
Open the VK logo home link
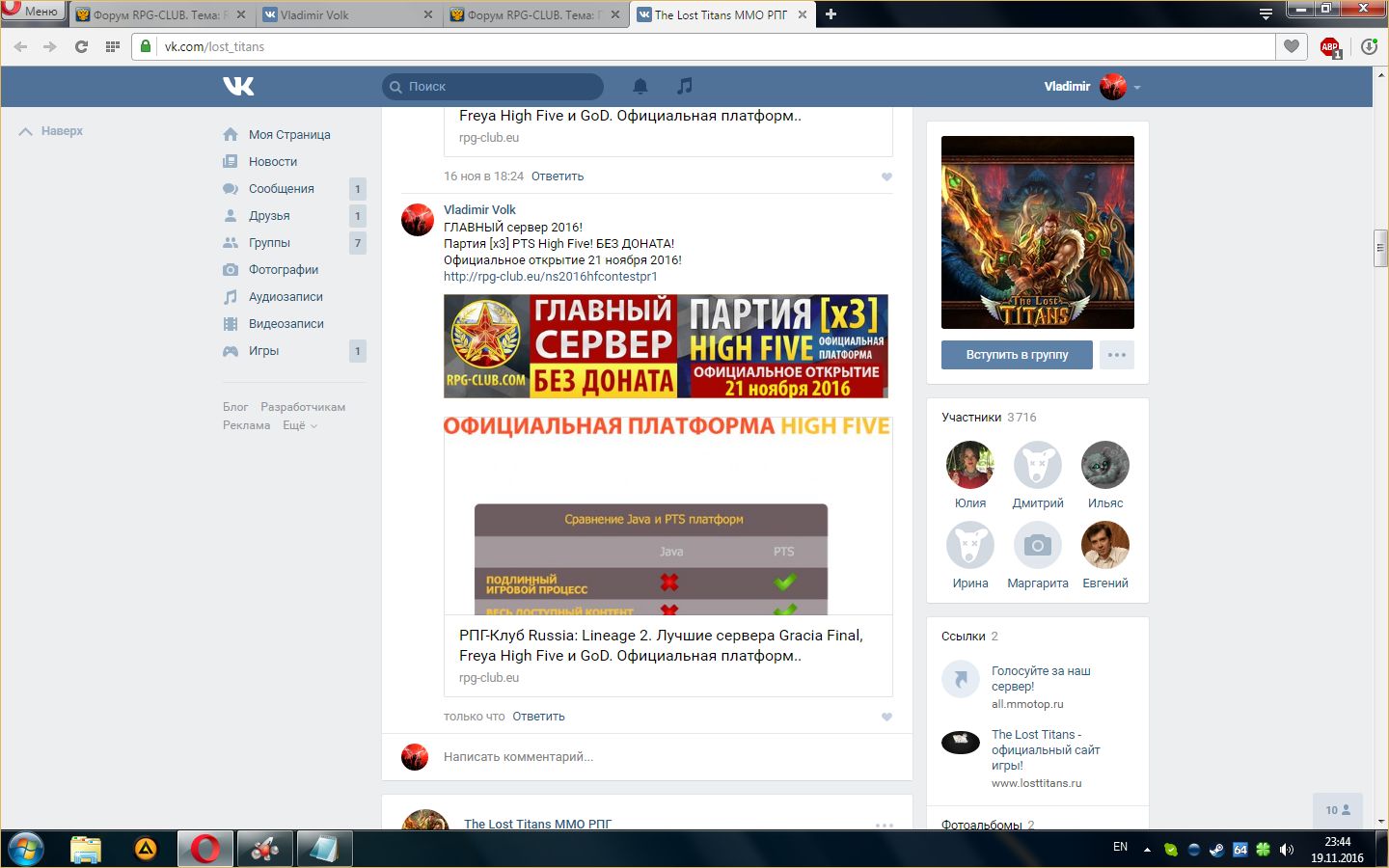point(238,86)
